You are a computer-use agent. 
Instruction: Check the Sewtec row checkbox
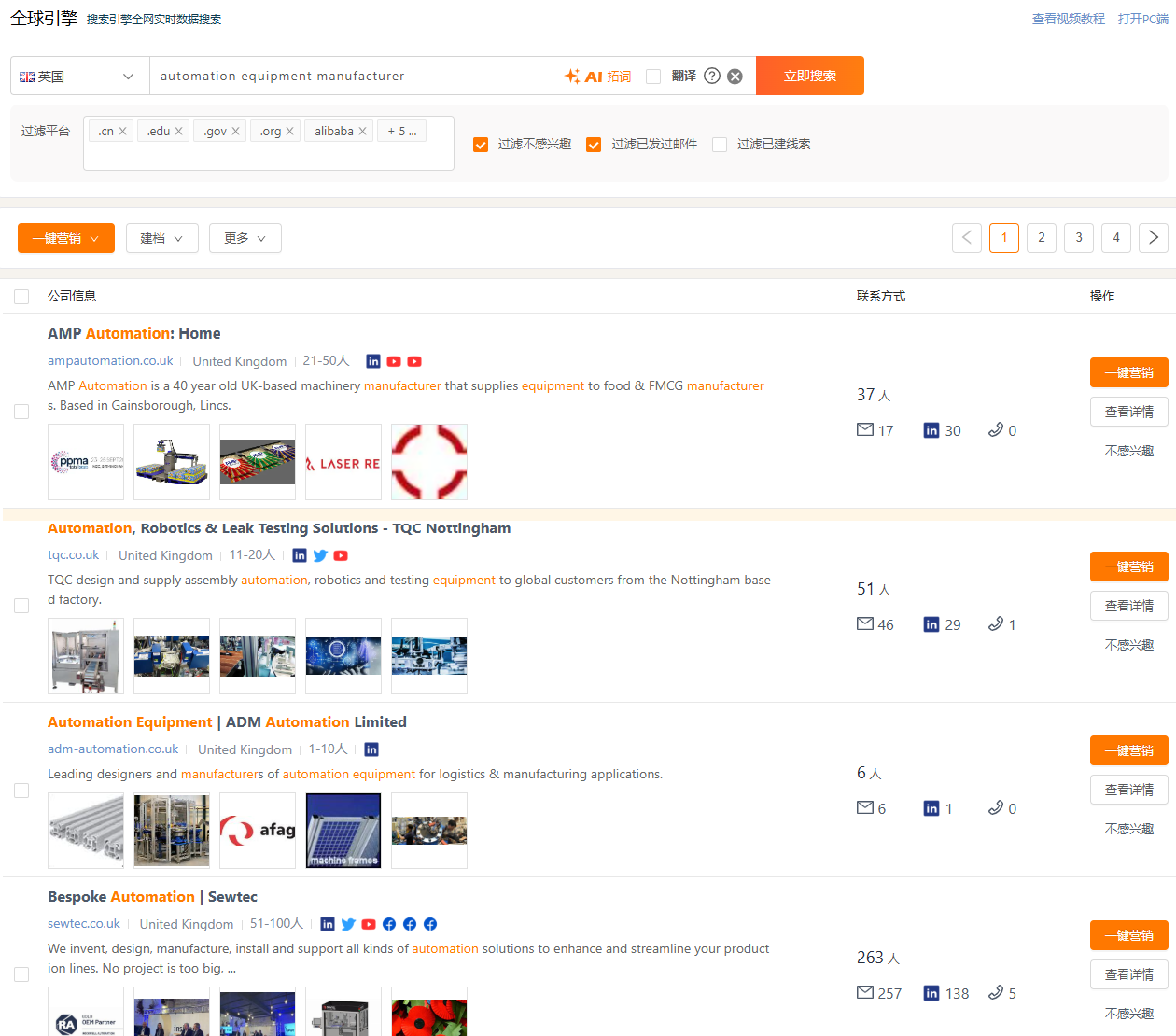point(21,974)
